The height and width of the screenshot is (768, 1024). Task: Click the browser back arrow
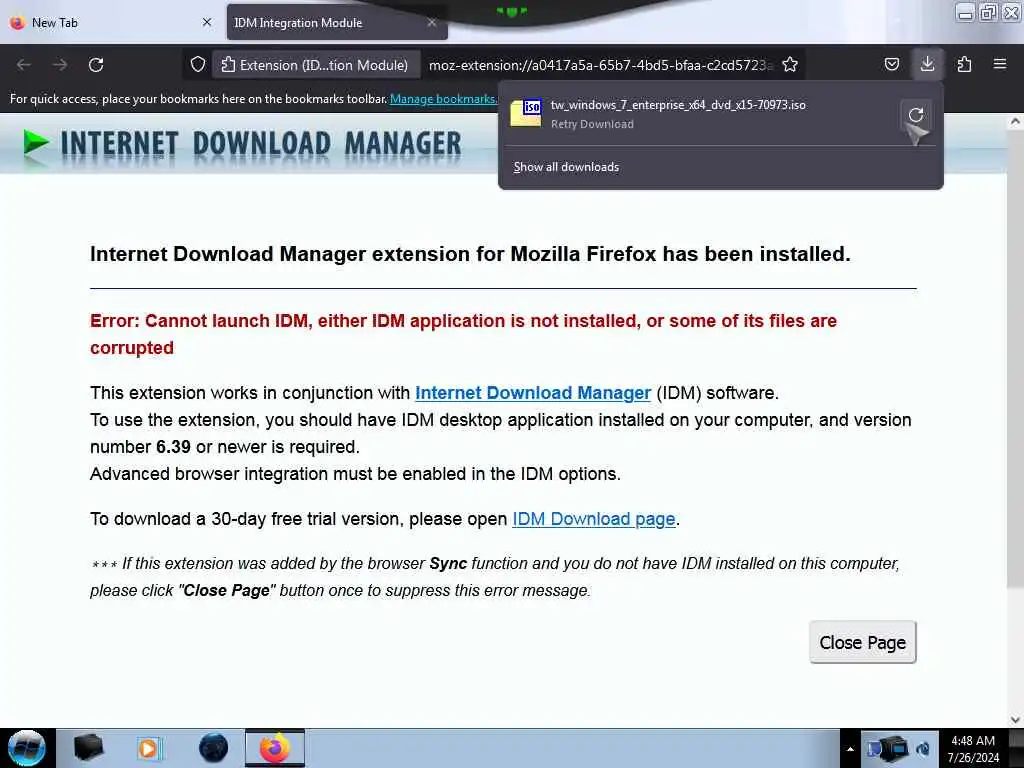coord(24,65)
